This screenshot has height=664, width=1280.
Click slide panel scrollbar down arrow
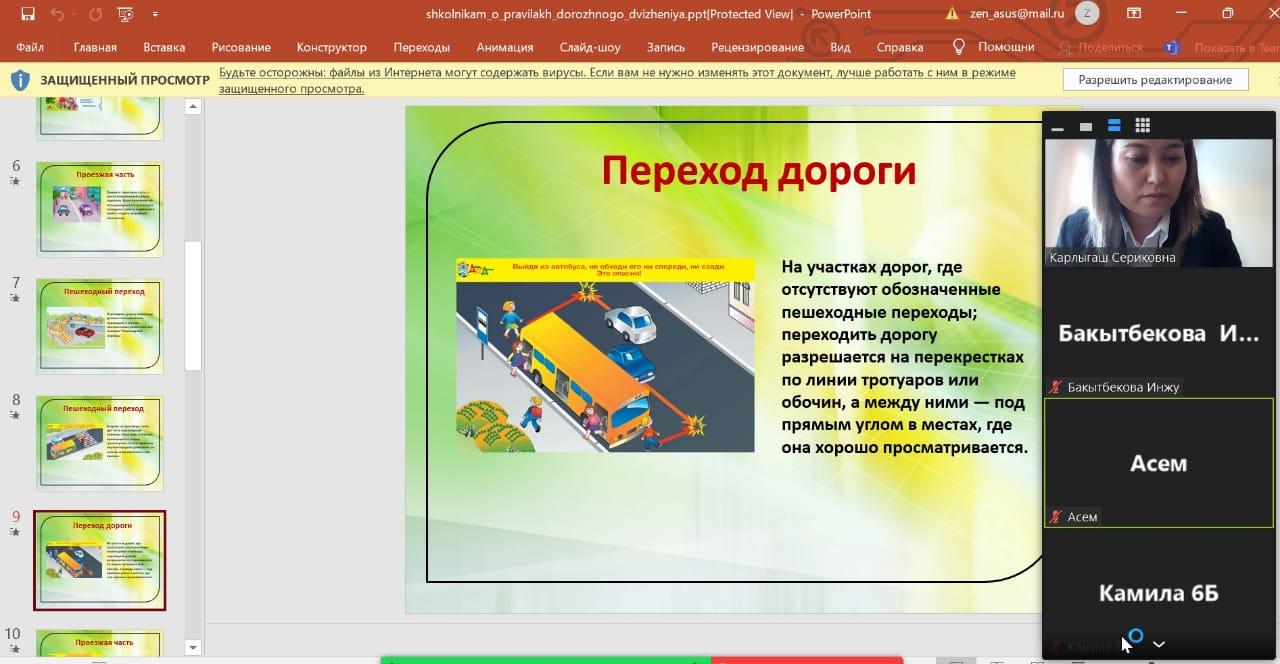[194, 648]
